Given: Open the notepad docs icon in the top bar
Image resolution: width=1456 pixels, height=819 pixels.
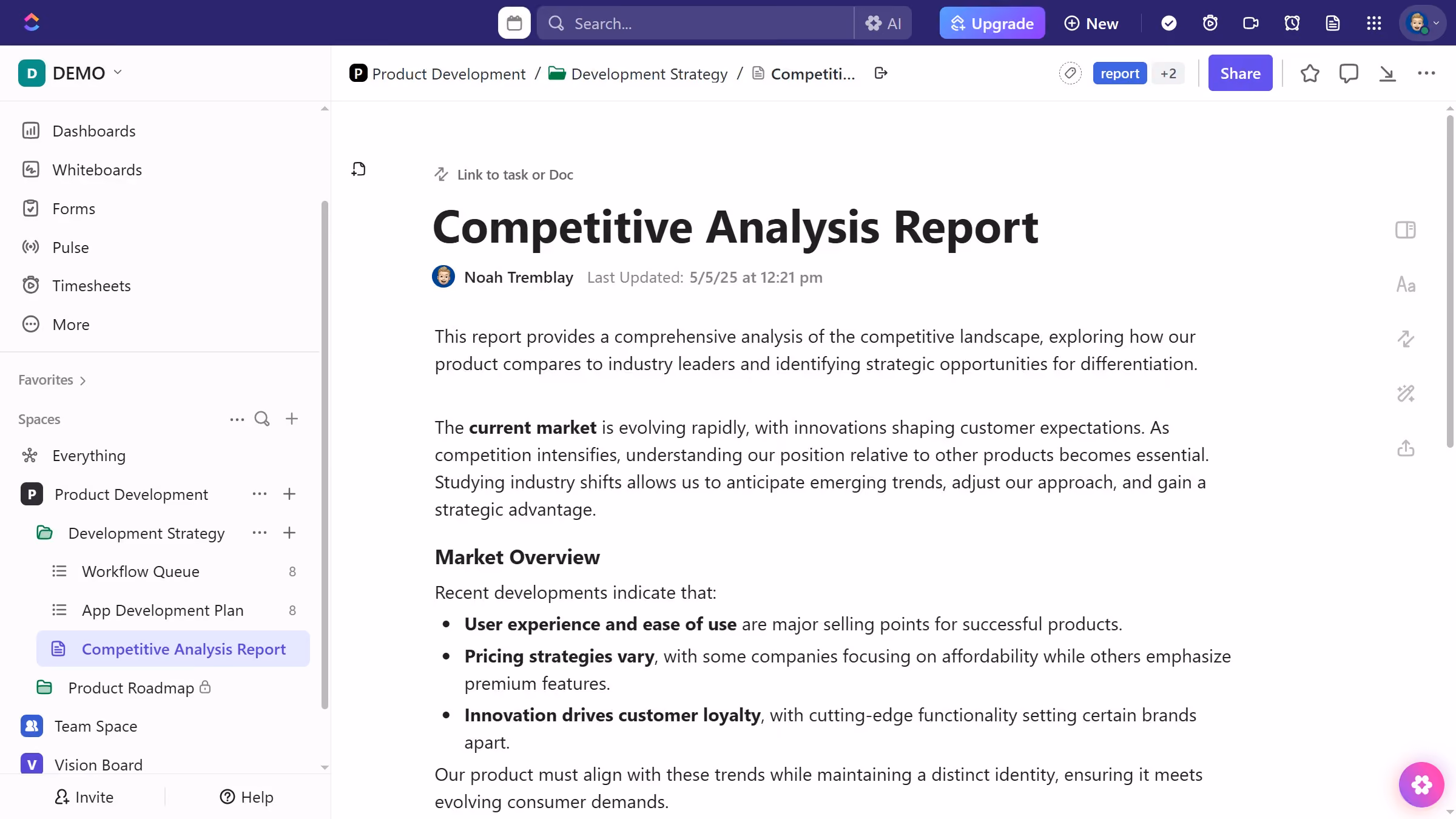Looking at the screenshot, I should tap(1333, 23).
